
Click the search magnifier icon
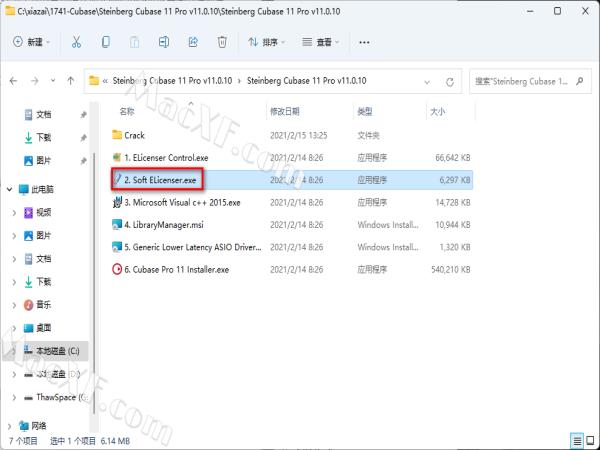click(x=580, y=81)
